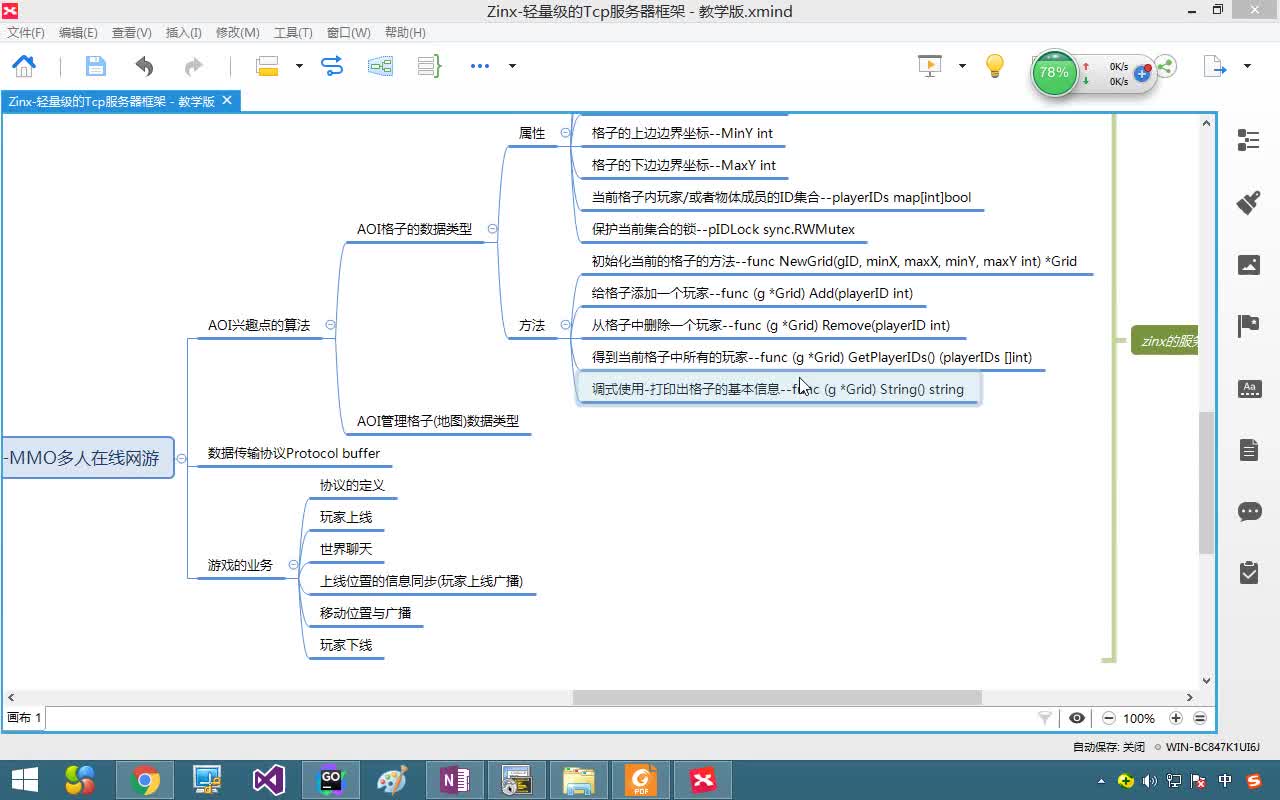Open the Image panel in the sidebar
Image resolution: width=1280 pixels, height=800 pixels.
pyautogui.click(x=1249, y=265)
